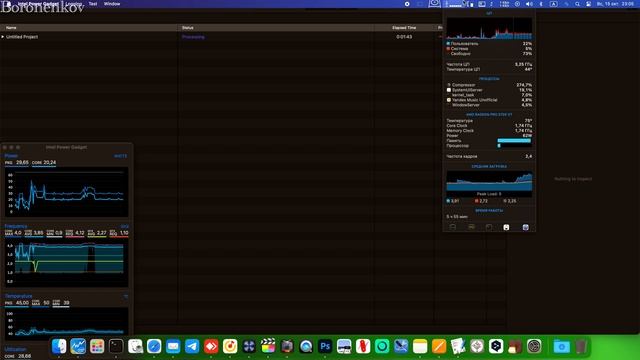Click the Compressor process in iStat list
640x360 pixels.
(x=489, y=85)
